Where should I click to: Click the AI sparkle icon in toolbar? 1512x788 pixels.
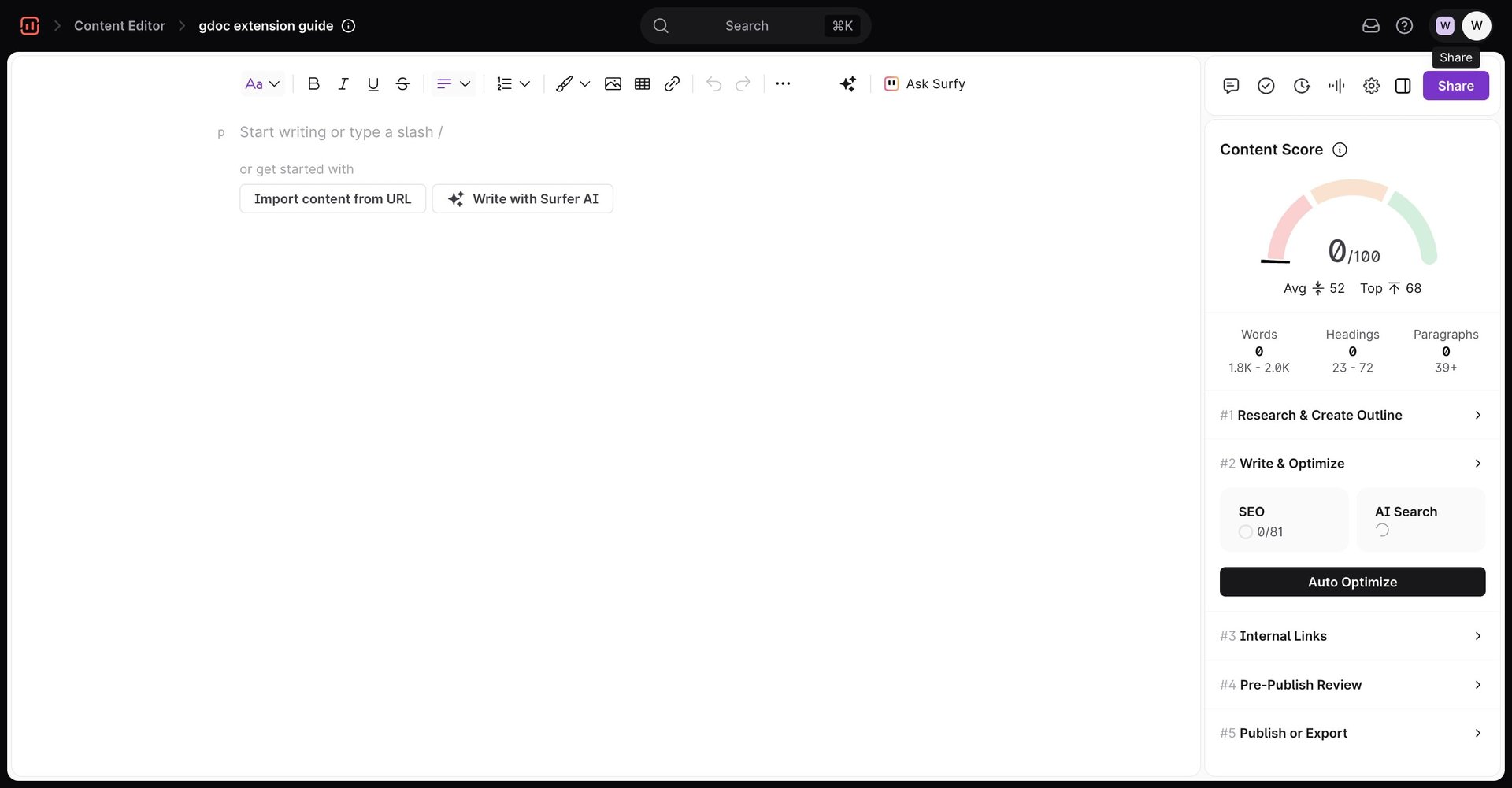(847, 84)
